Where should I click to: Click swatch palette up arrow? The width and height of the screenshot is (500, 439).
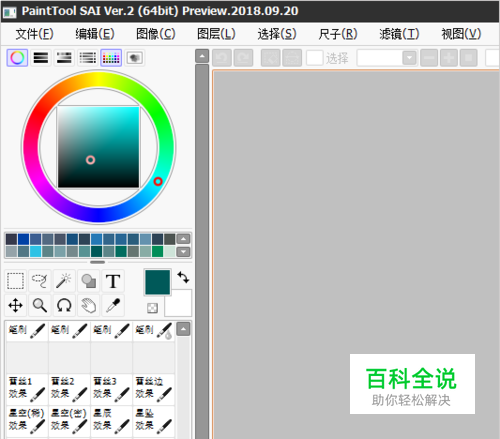(x=183, y=239)
